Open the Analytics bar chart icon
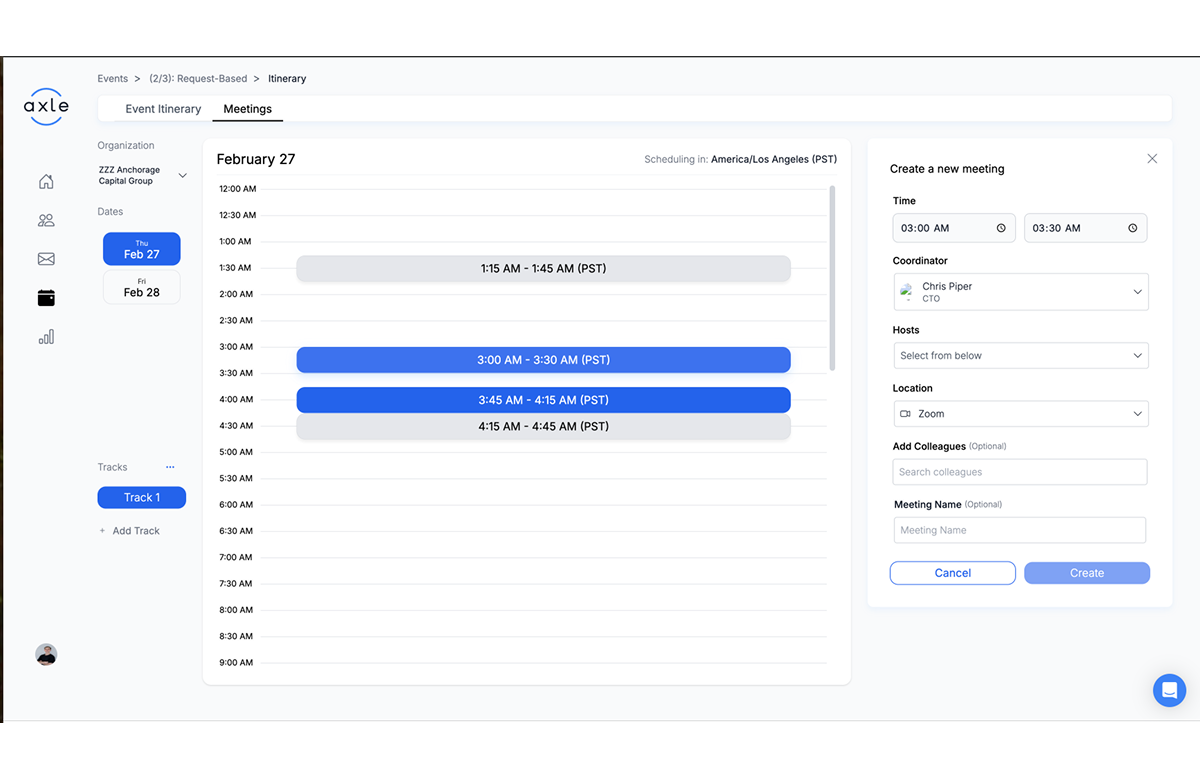Image resolution: width=1200 pixels, height=780 pixels. pyautogui.click(x=46, y=337)
